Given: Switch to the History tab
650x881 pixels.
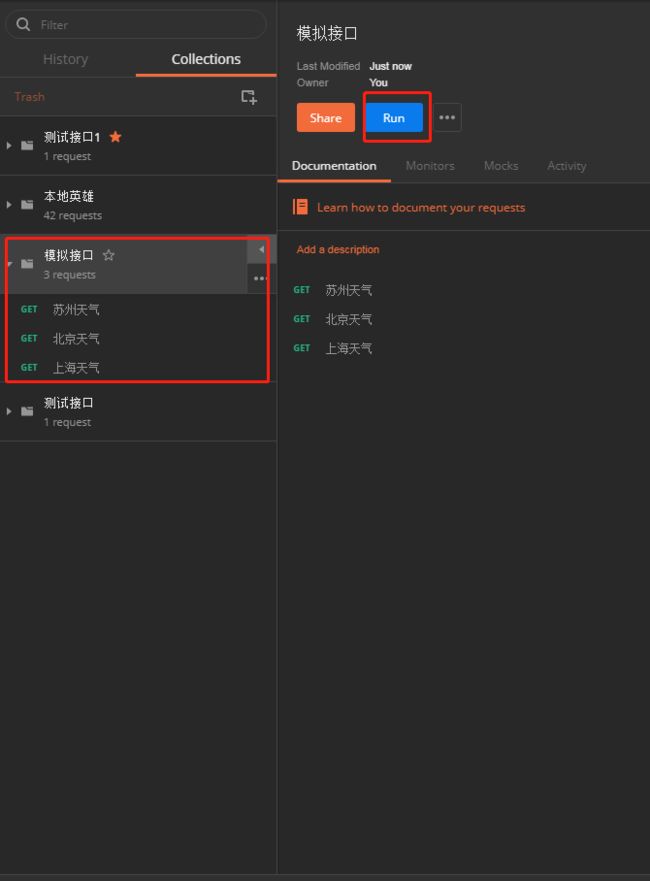Looking at the screenshot, I should [x=66, y=59].
